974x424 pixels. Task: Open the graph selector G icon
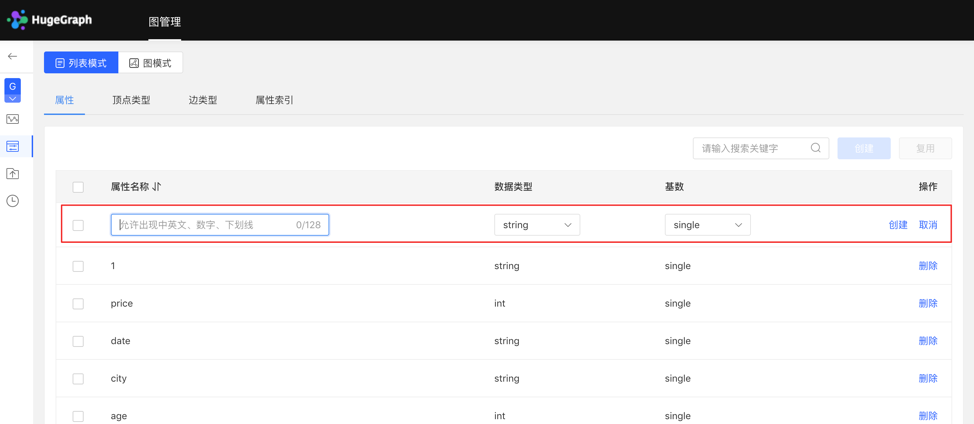coord(12,90)
